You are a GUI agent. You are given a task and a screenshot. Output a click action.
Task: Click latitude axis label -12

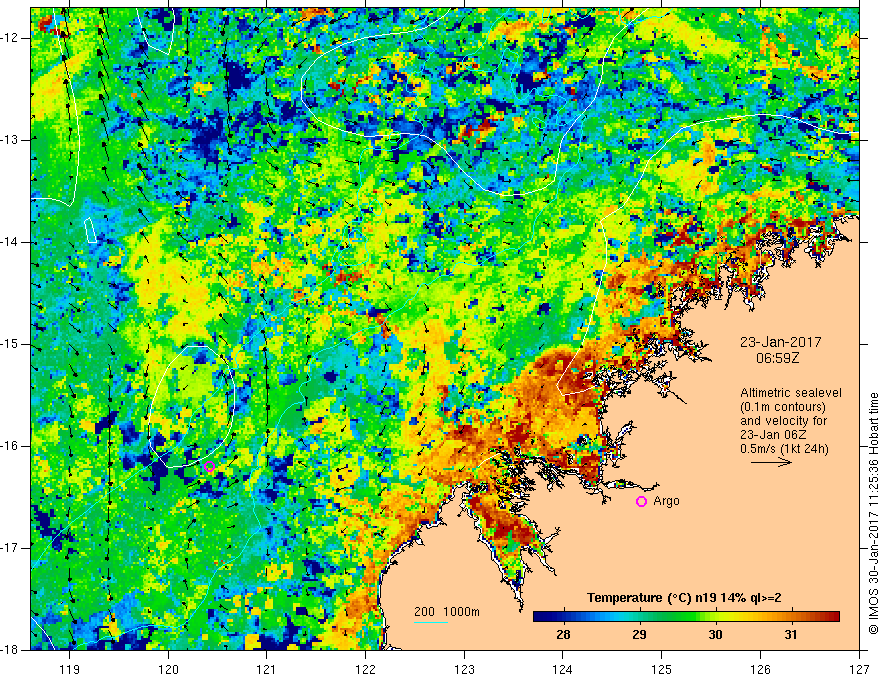click(10, 38)
